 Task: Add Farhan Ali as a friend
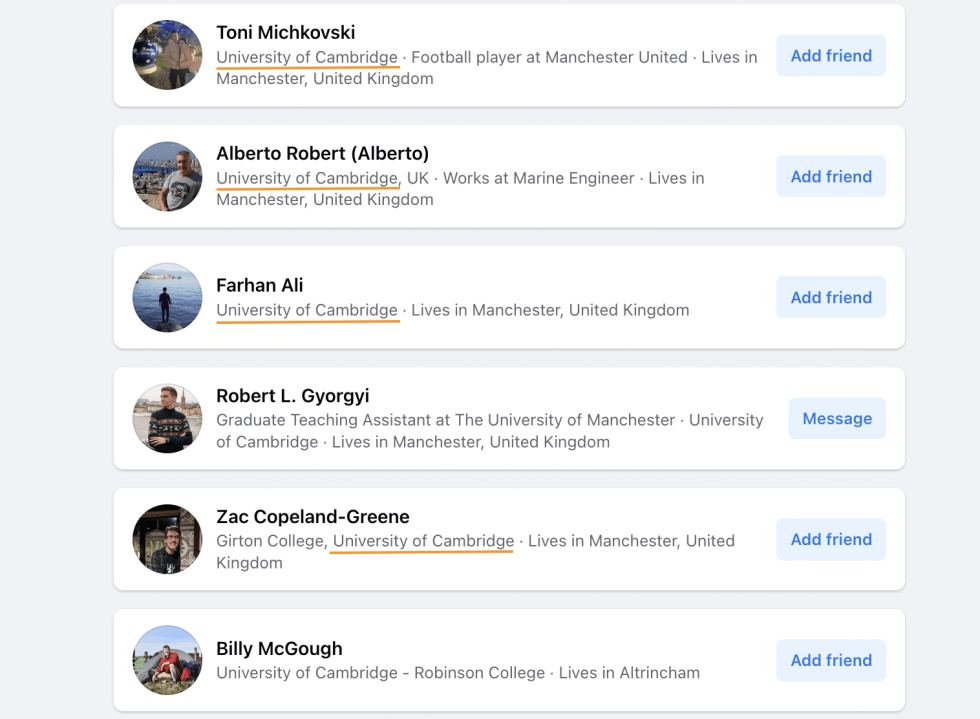(x=831, y=297)
